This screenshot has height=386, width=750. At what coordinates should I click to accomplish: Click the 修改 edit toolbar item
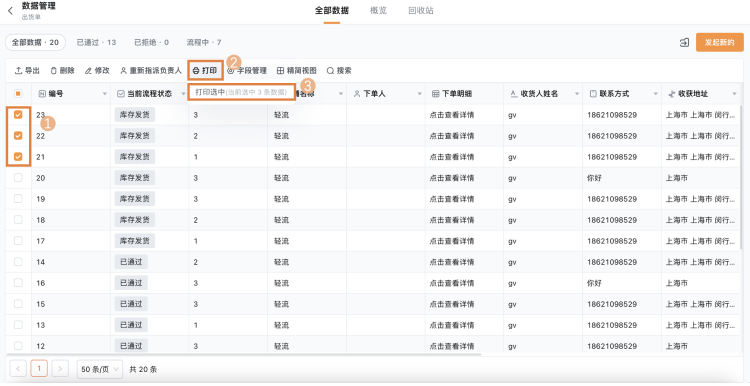click(97, 71)
